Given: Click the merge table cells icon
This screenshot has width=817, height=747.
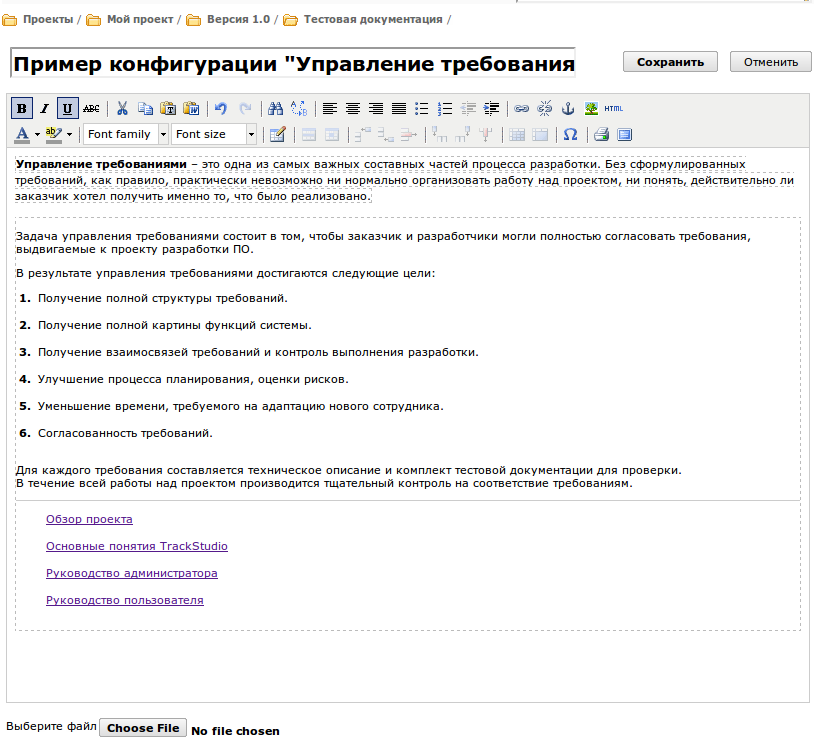Looking at the screenshot, I should pyautogui.click(x=540, y=134).
